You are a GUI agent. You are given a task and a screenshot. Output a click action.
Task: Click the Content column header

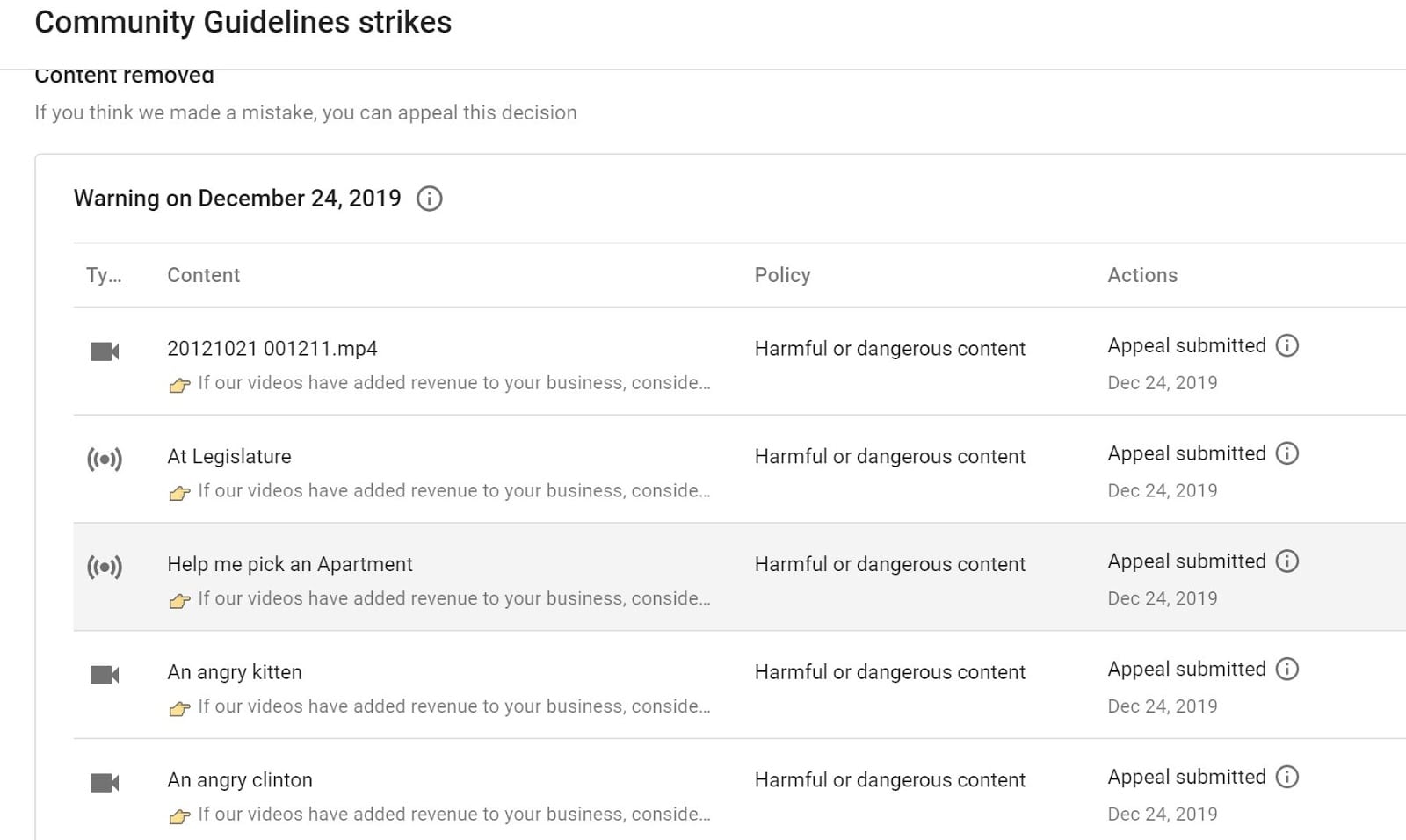click(x=203, y=275)
